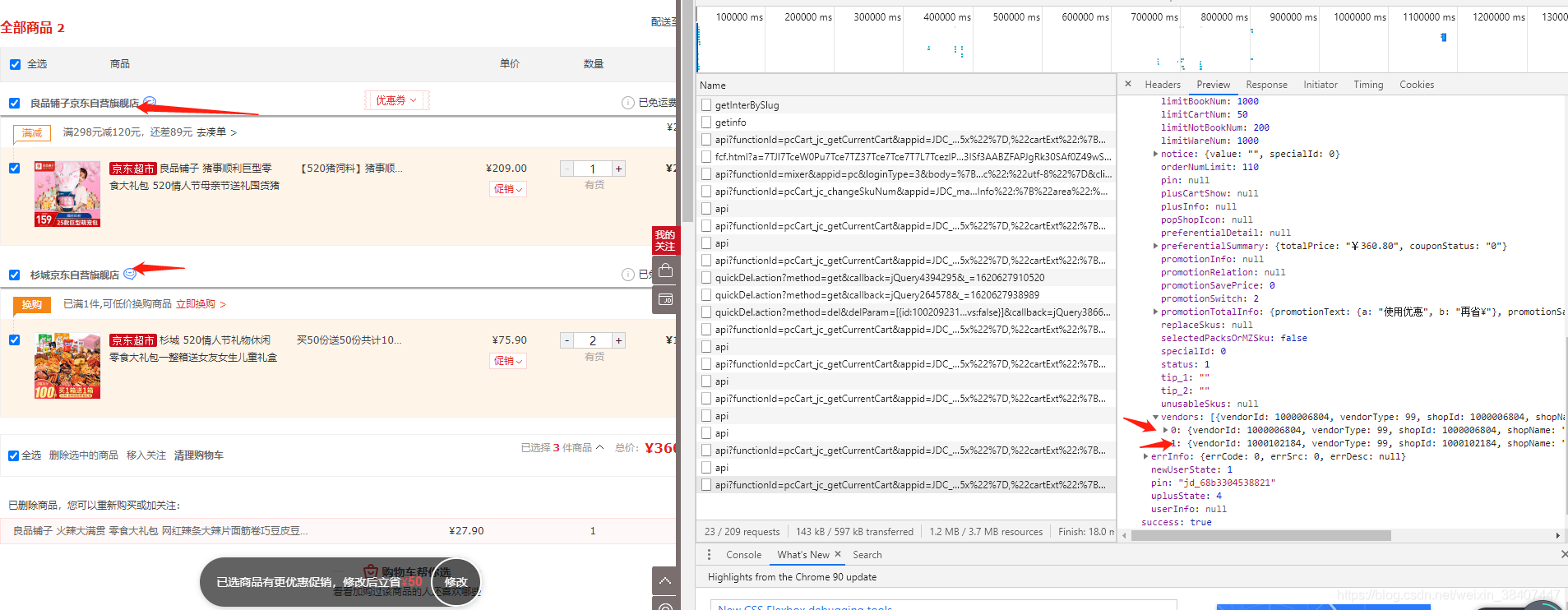This screenshot has height=610, width=1568.
Task: Uncheck 良品铺子 猪事顺利 product checkbox
Action: 14,169
